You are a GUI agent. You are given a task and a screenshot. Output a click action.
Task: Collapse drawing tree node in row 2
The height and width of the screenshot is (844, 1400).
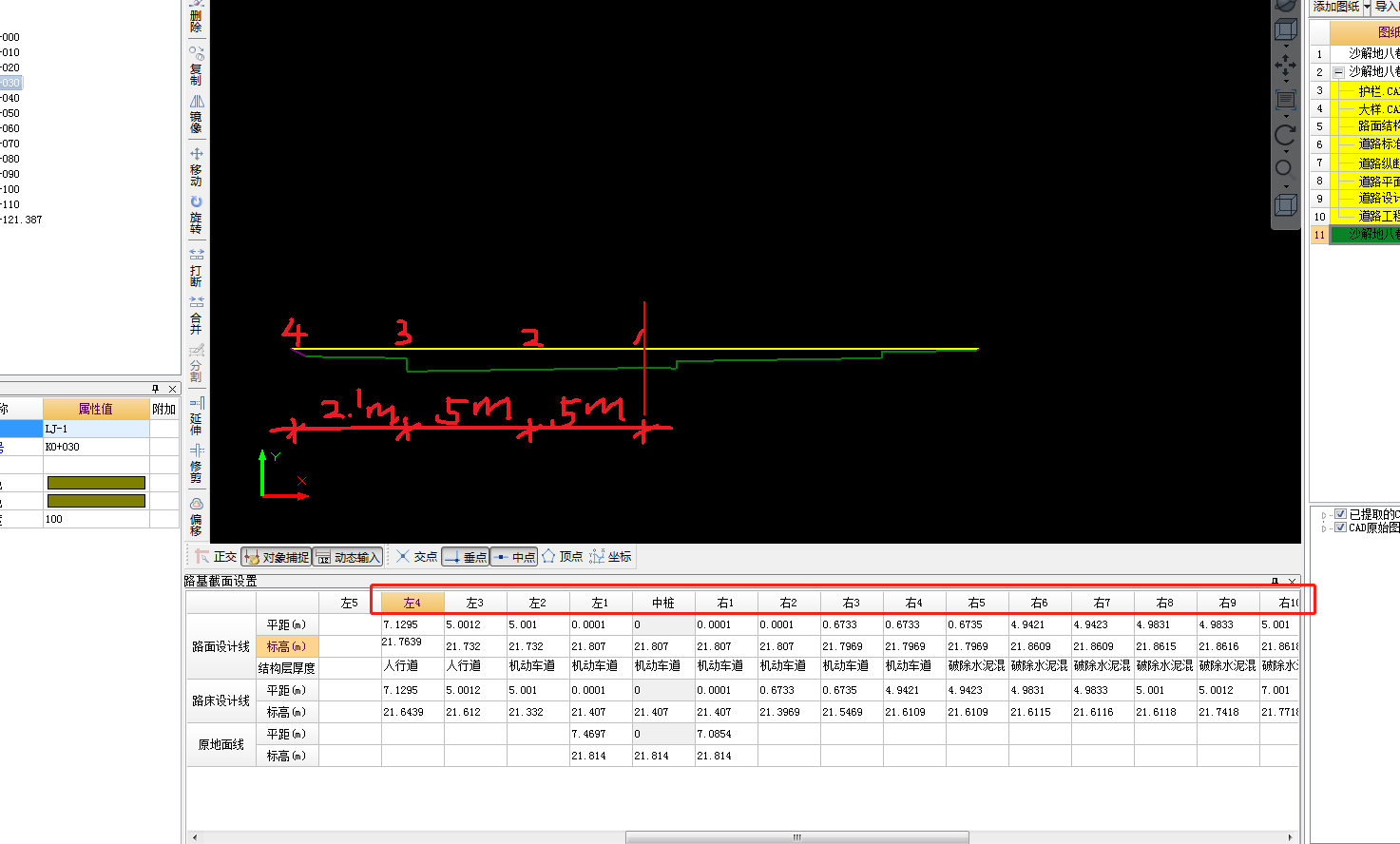[x=1338, y=72]
